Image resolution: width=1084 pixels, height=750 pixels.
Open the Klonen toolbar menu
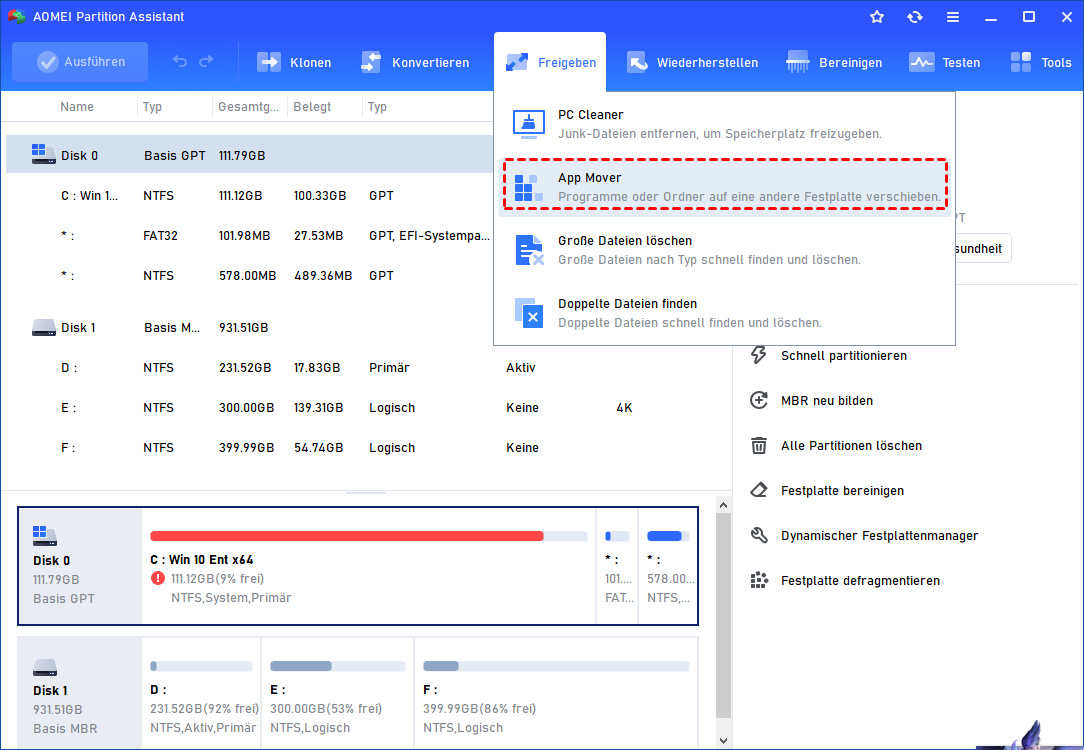pos(294,62)
